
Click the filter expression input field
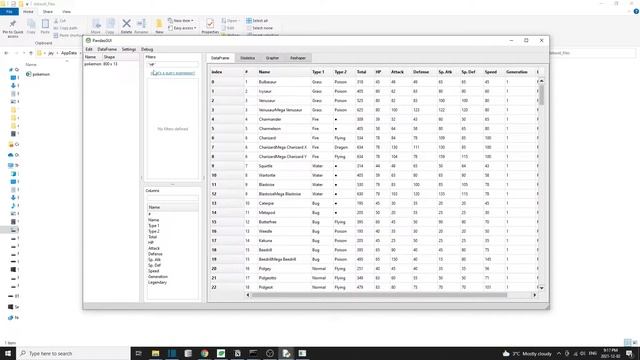pos(173,64)
